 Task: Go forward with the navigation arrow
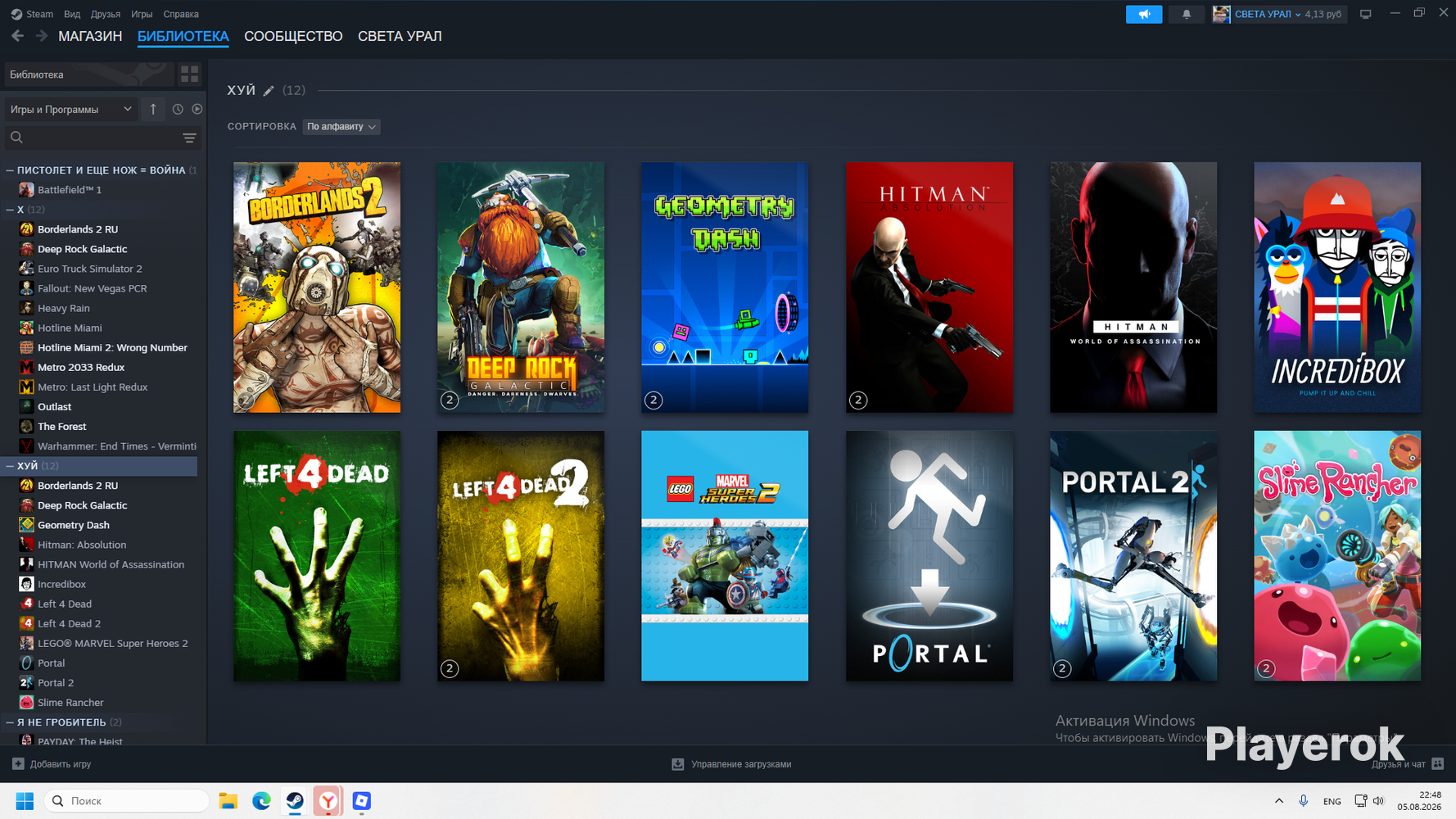coord(41,36)
